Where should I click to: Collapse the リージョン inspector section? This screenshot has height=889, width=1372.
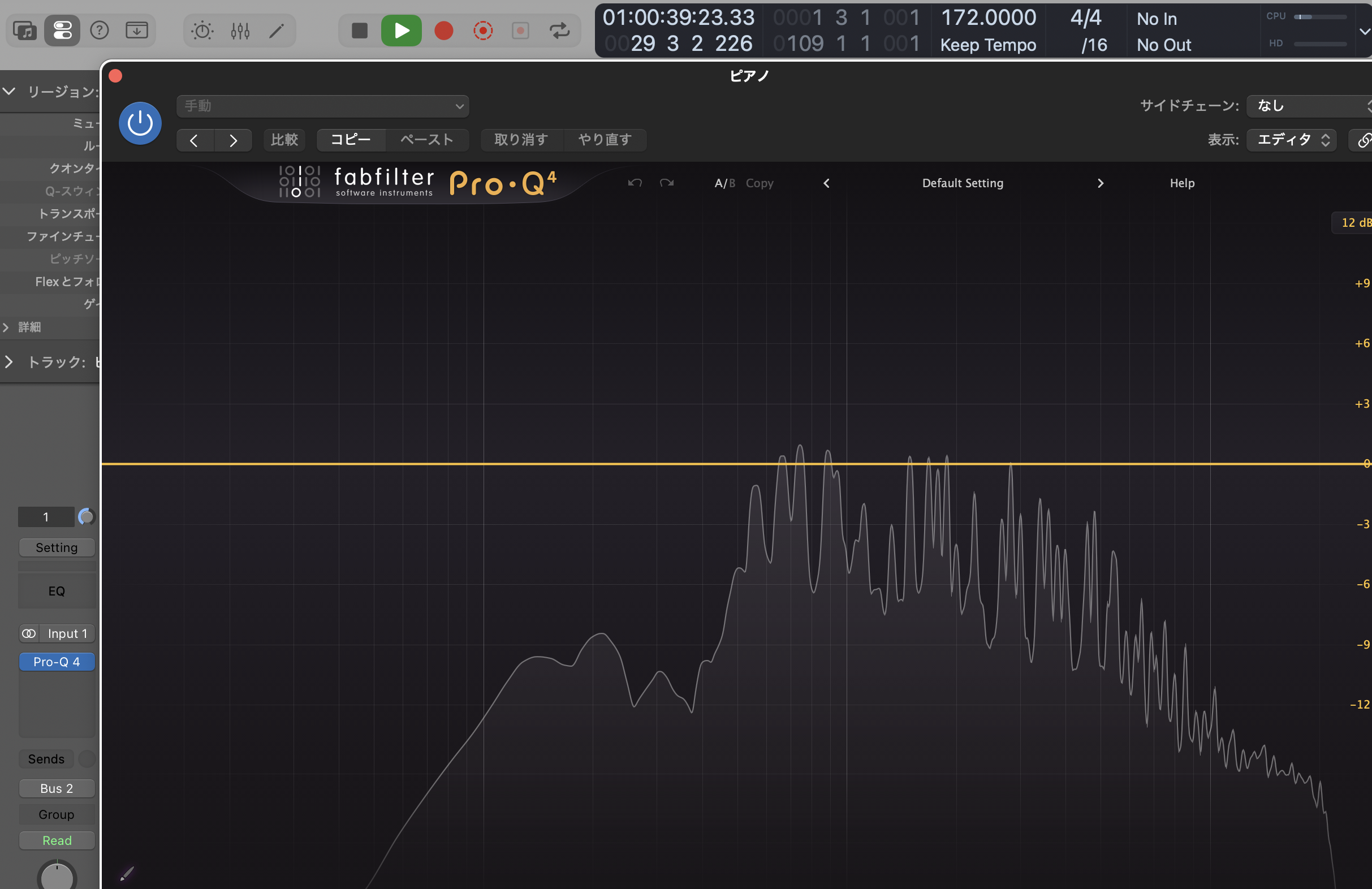[8, 91]
